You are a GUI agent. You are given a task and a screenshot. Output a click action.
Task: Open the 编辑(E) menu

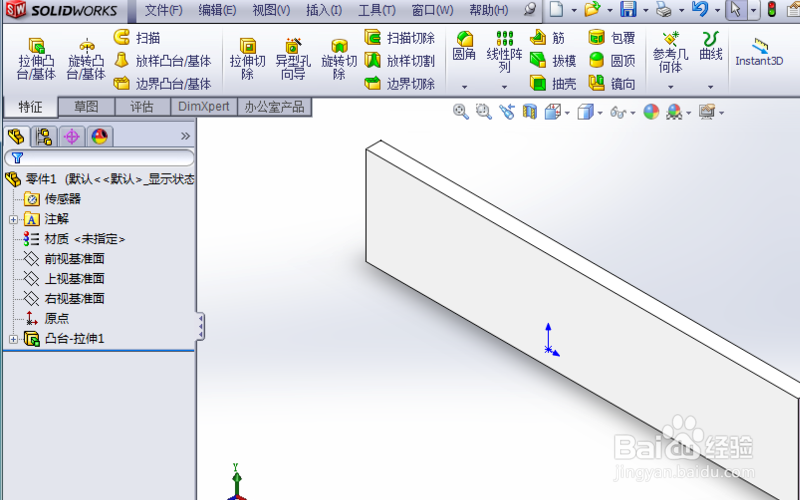(x=217, y=10)
